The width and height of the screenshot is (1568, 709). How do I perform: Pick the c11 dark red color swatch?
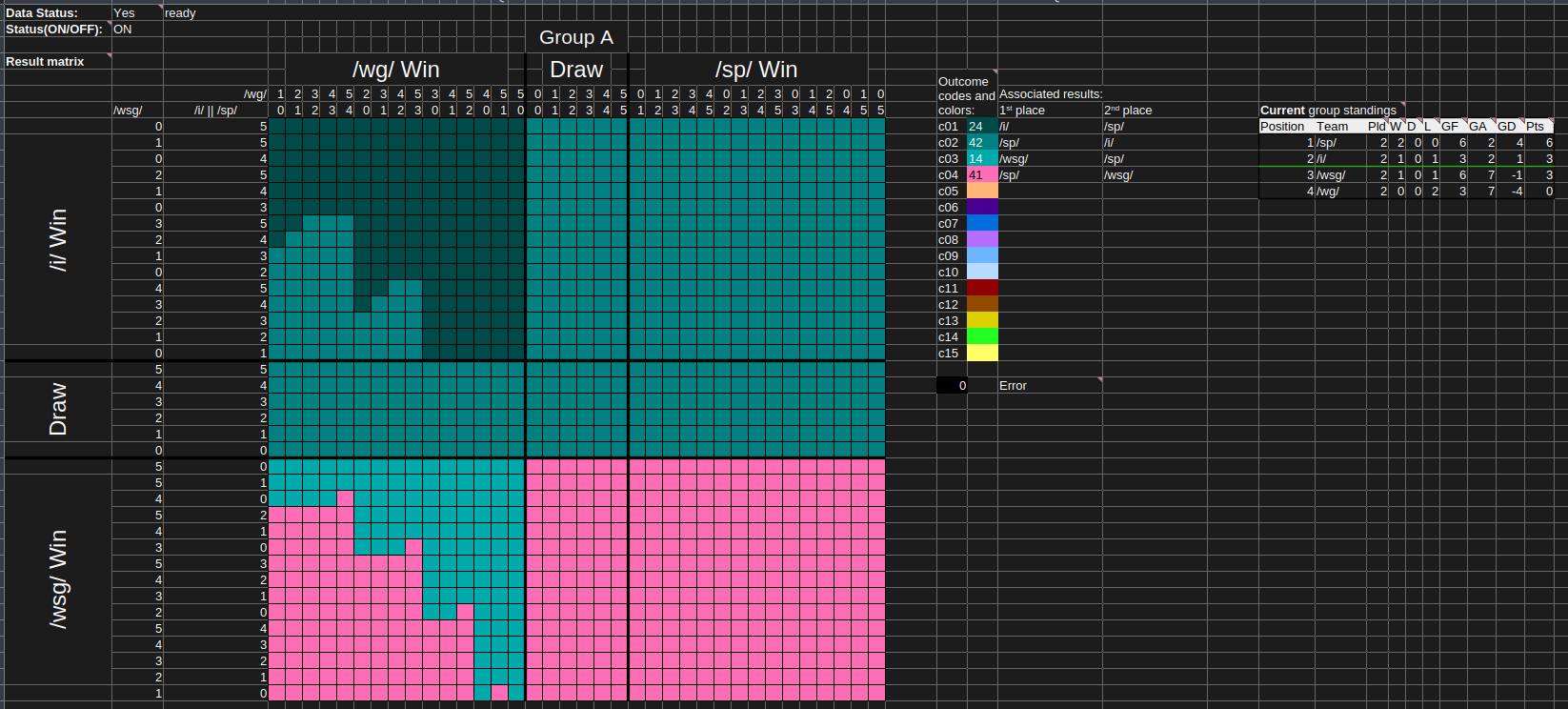tap(982, 288)
